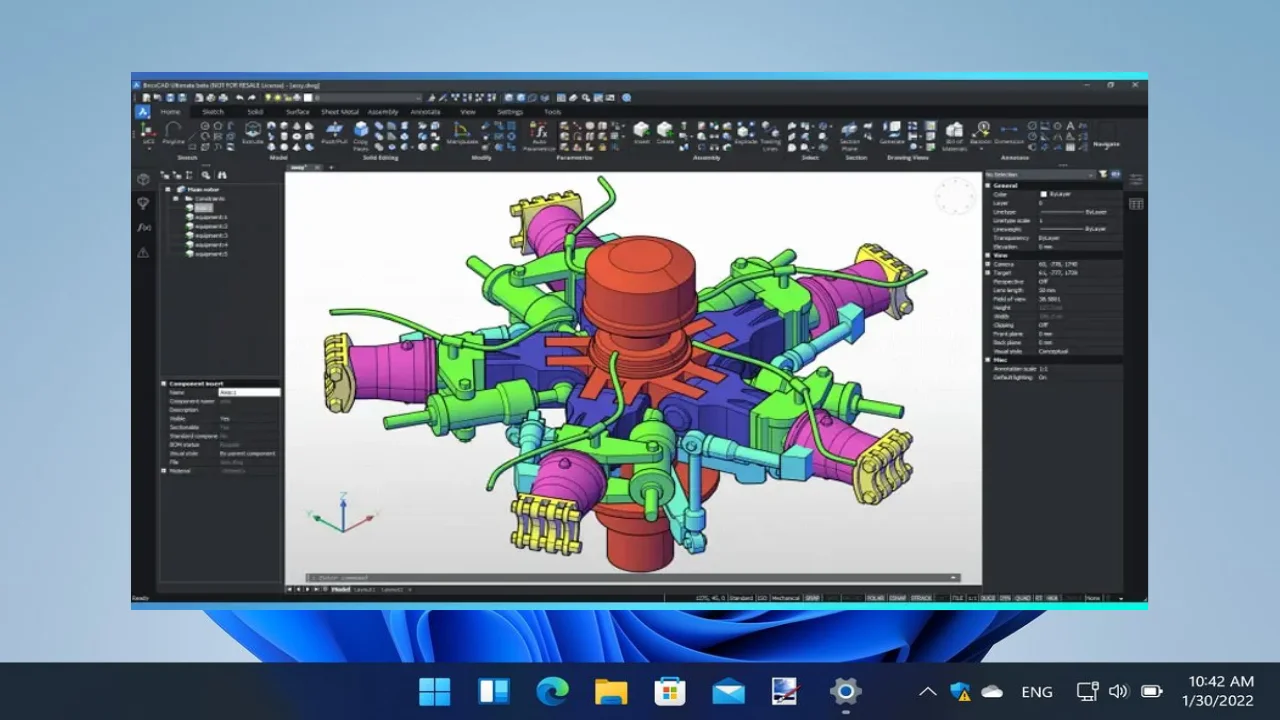Click the Undo arrow in quick access toolbar

pos(239,97)
